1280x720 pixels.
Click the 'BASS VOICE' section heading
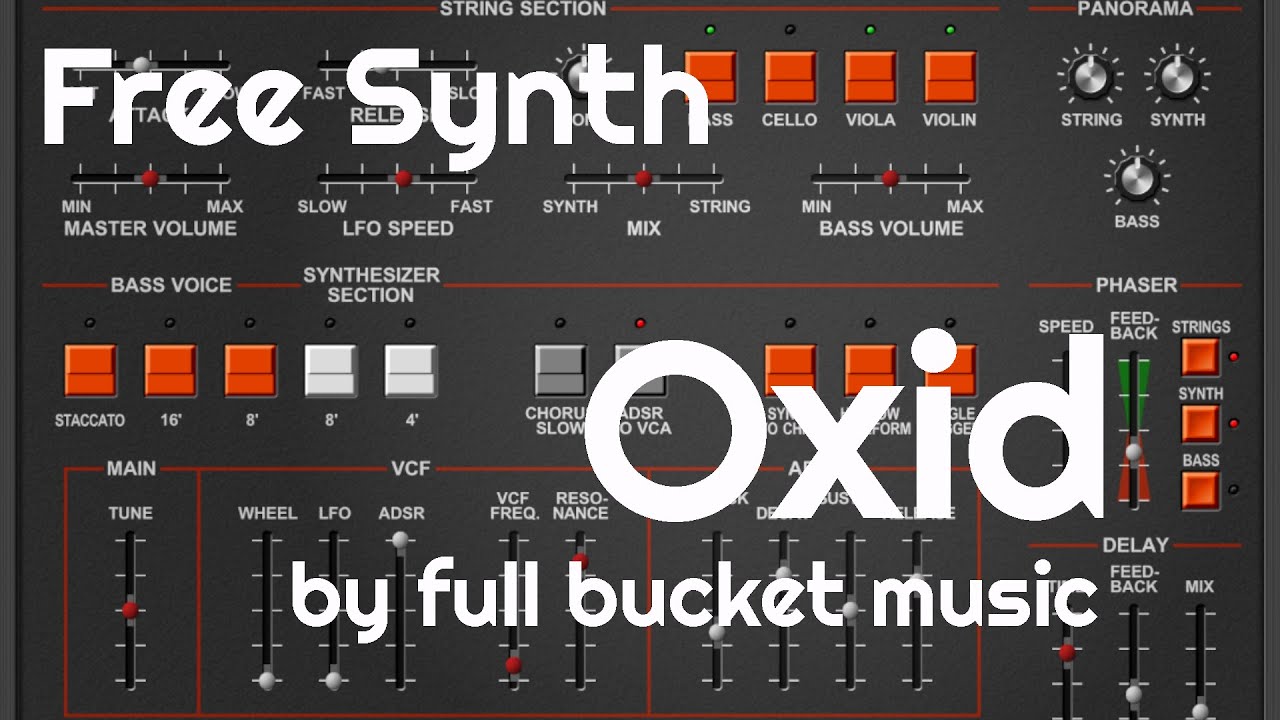[171, 285]
